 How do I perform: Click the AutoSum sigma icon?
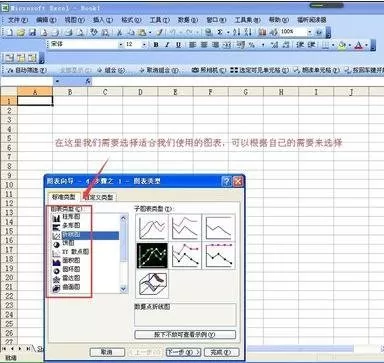(220, 32)
